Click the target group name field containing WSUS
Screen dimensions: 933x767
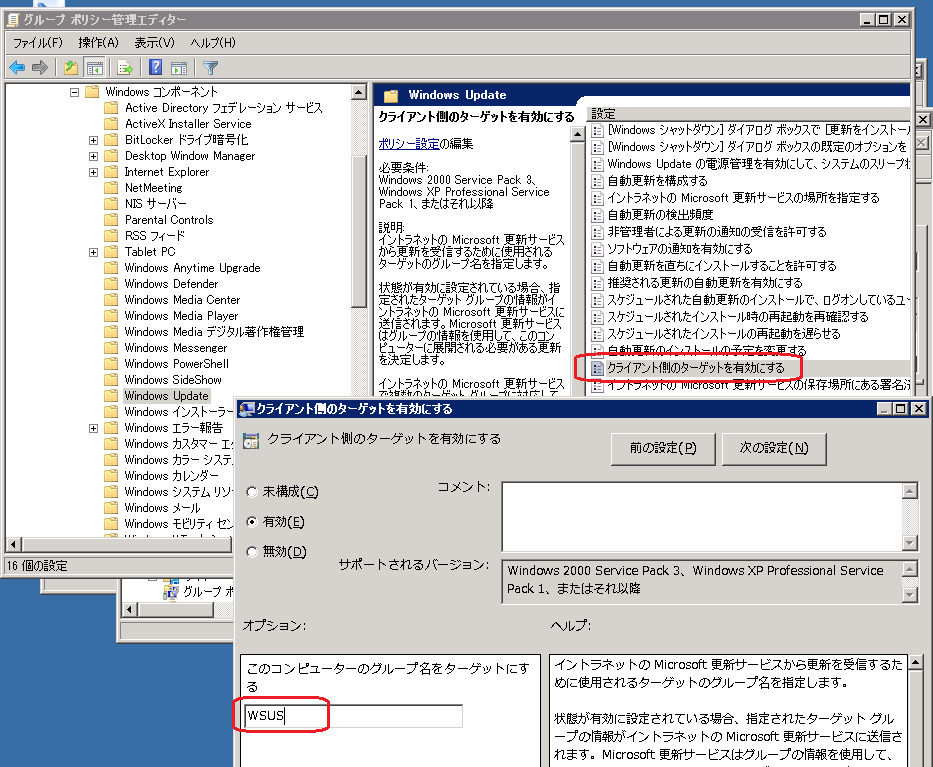353,716
